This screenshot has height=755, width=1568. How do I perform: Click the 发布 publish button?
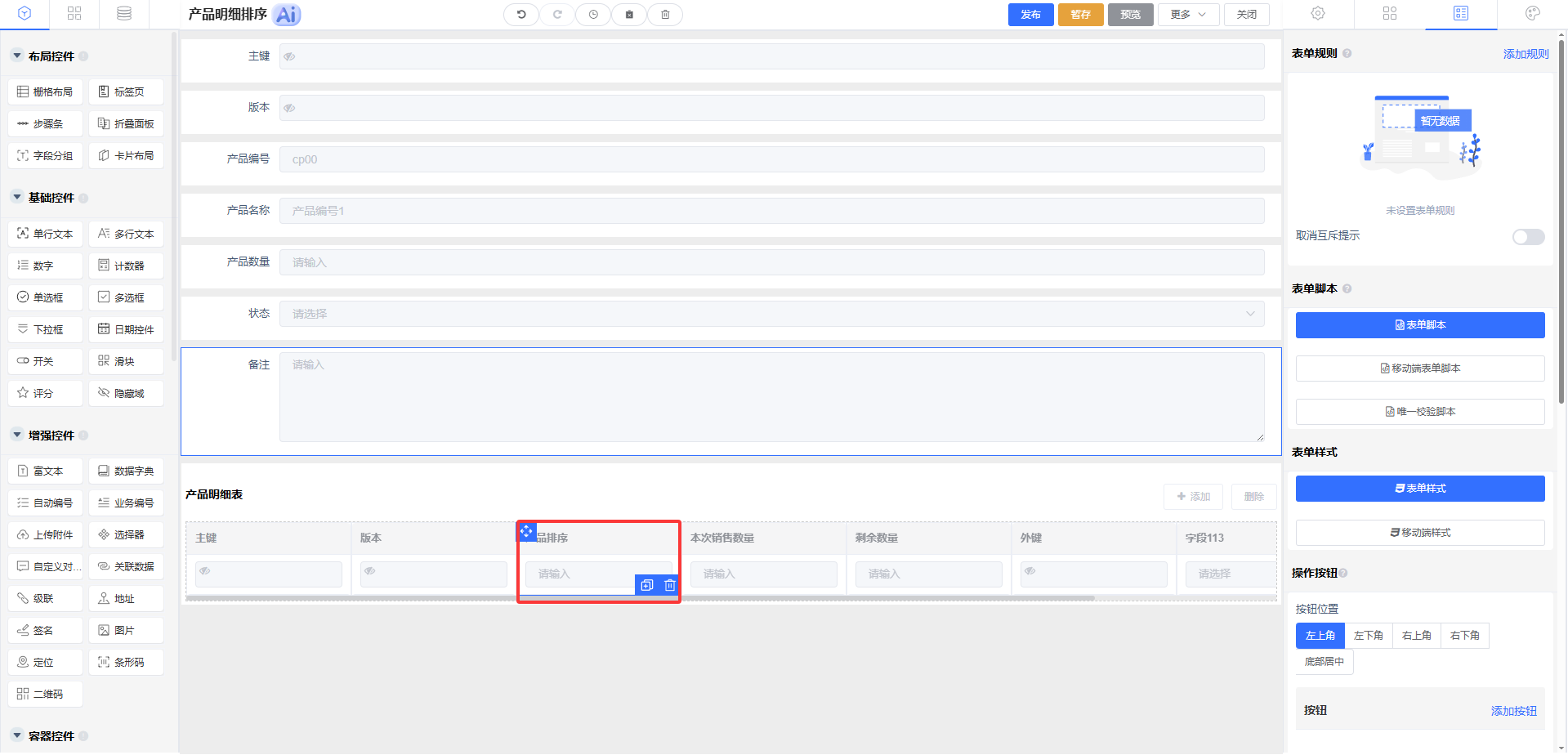point(1030,15)
